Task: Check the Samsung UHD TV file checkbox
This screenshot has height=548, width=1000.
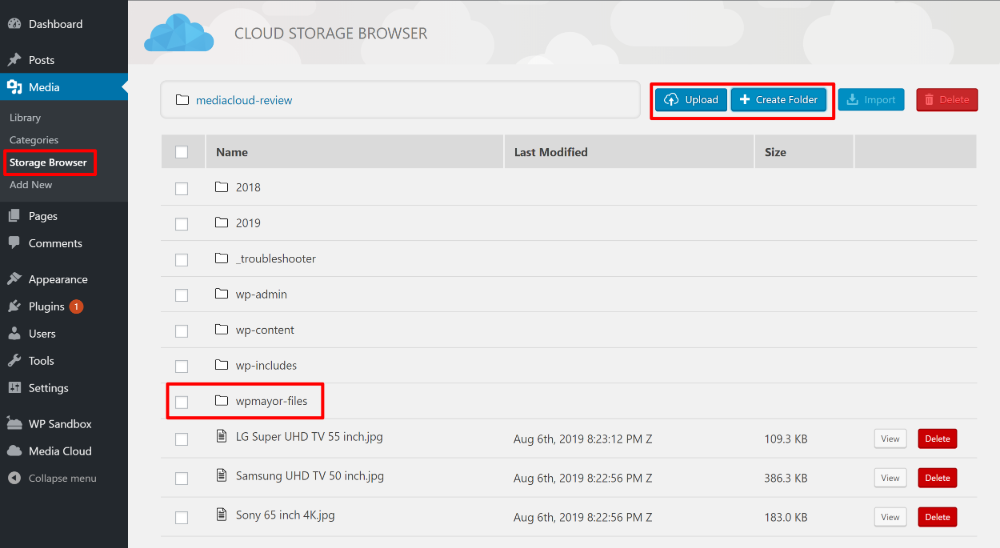Action: tap(182, 478)
